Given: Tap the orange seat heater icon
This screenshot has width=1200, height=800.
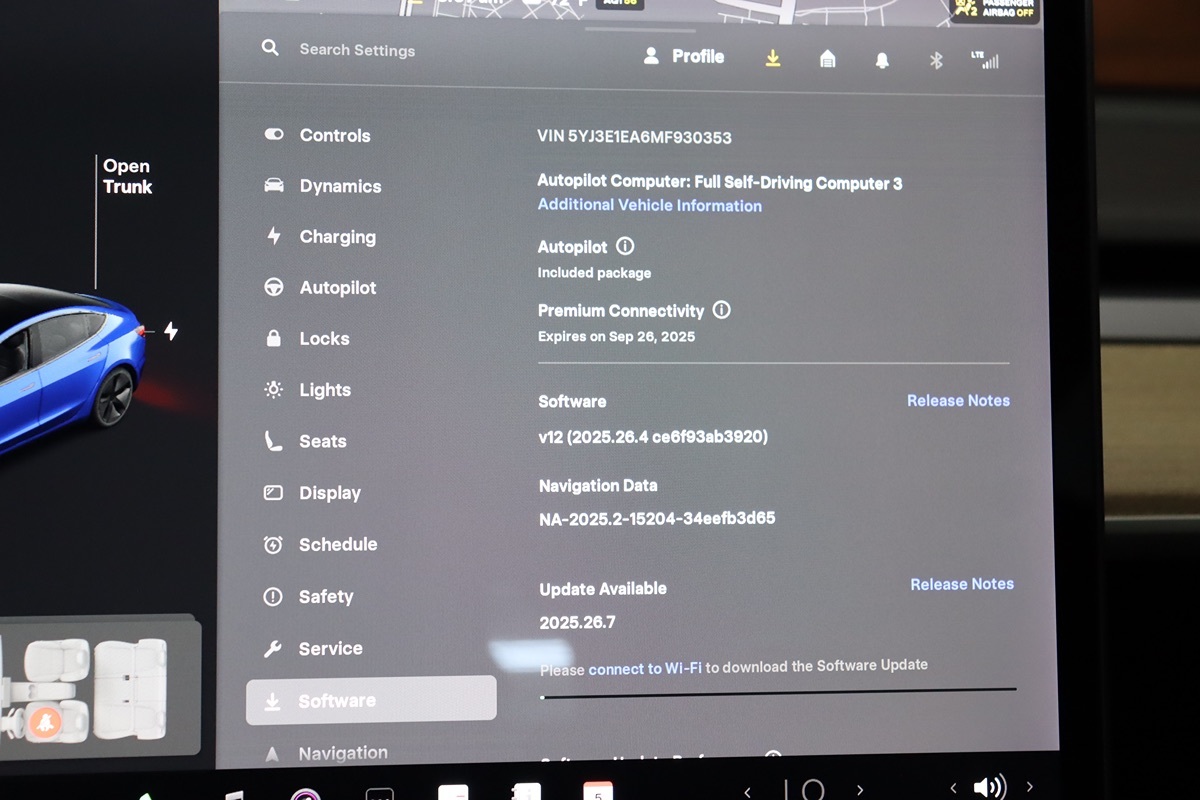Looking at the screenshot, I should point(44,722).
